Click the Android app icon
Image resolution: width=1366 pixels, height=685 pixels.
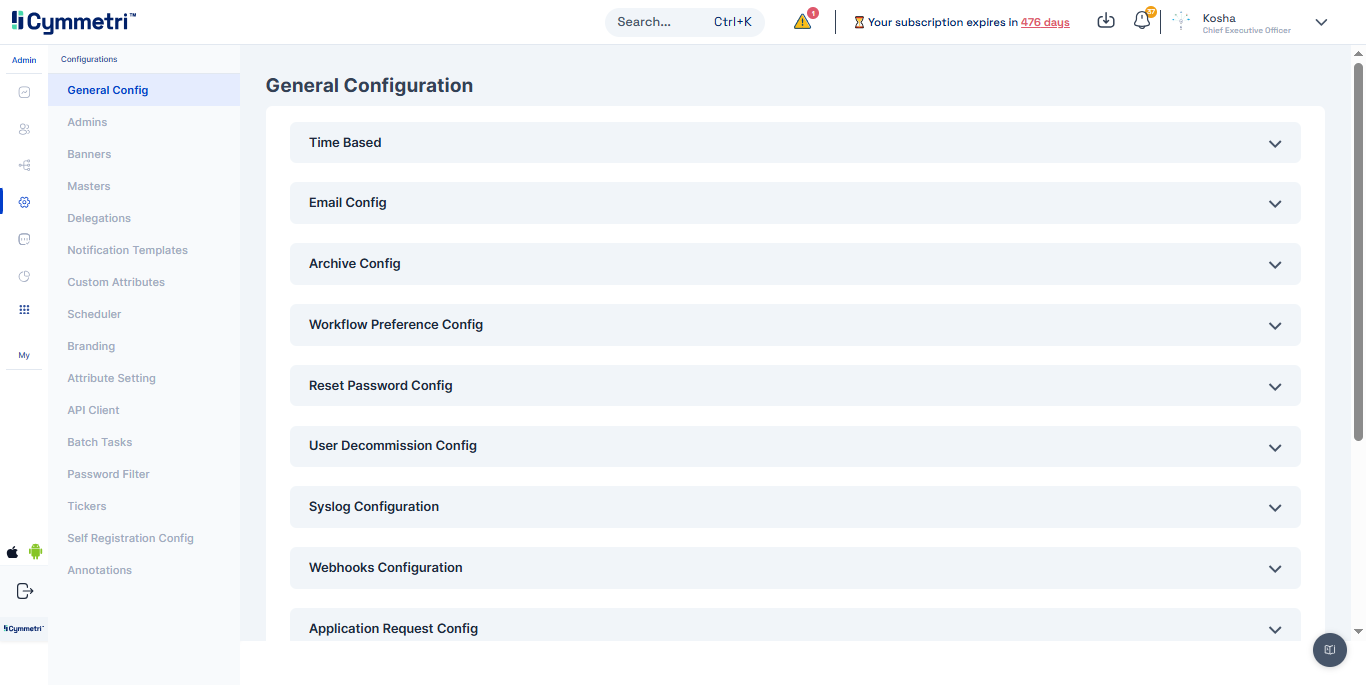tap(36, 551)
